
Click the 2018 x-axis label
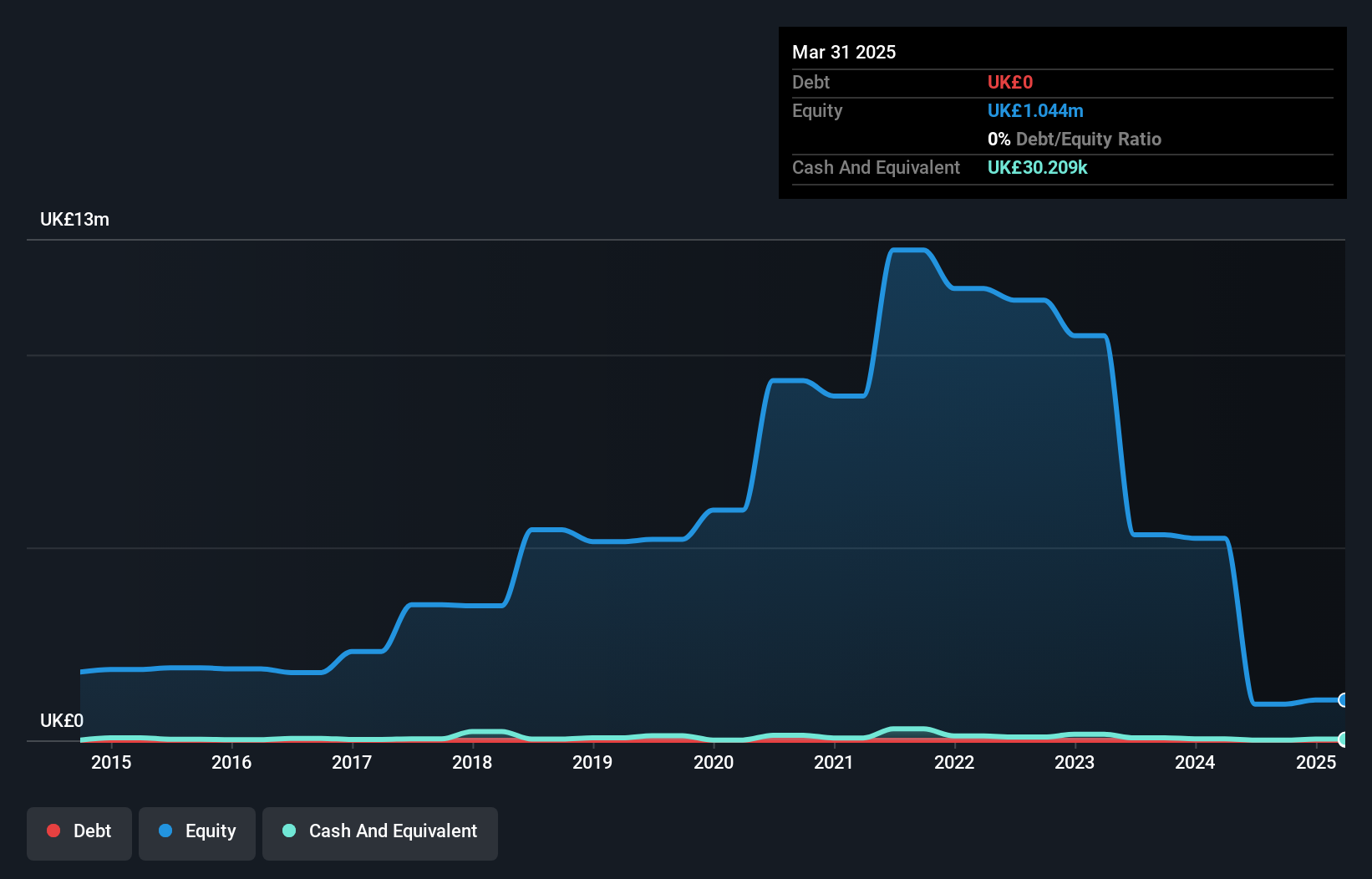tap(472, 762)
